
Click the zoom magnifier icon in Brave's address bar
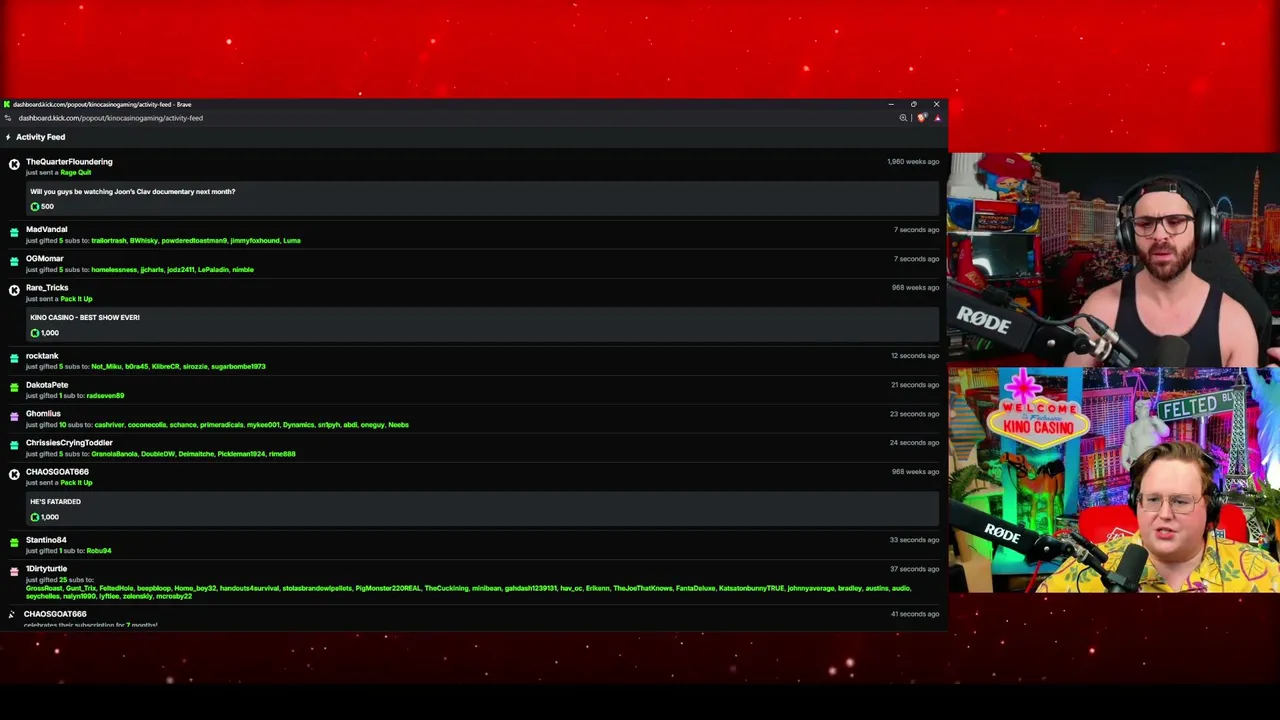(903, 118)
